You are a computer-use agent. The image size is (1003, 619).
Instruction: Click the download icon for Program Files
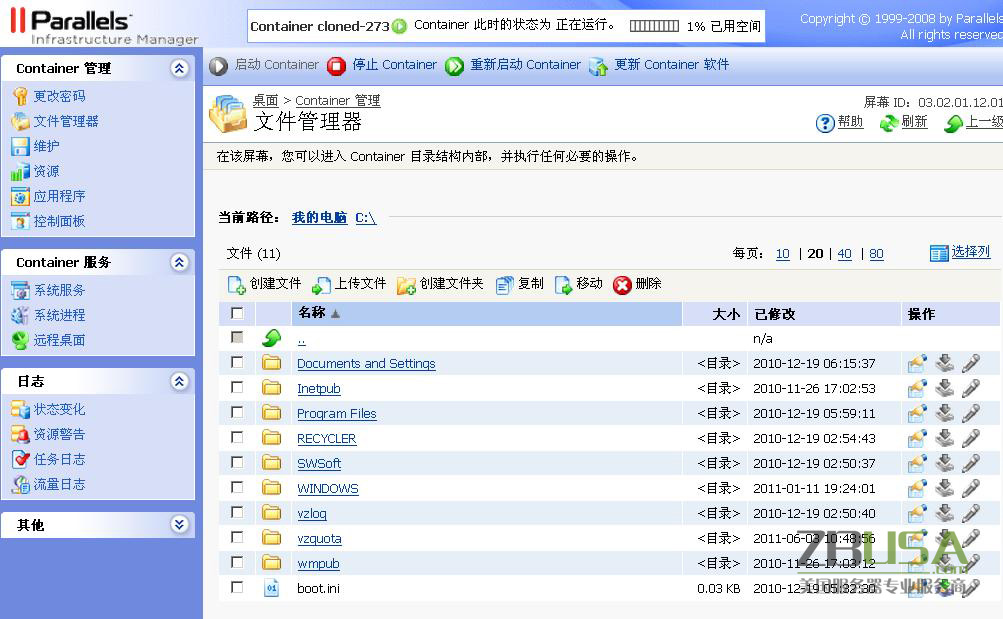pos(945,412)
